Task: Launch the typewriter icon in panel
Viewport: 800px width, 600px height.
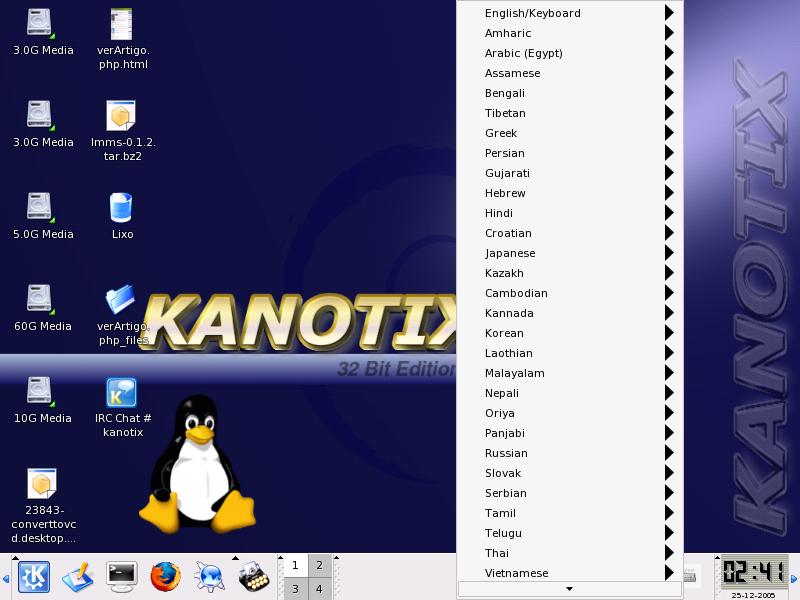Action: [x=254, y=577]
